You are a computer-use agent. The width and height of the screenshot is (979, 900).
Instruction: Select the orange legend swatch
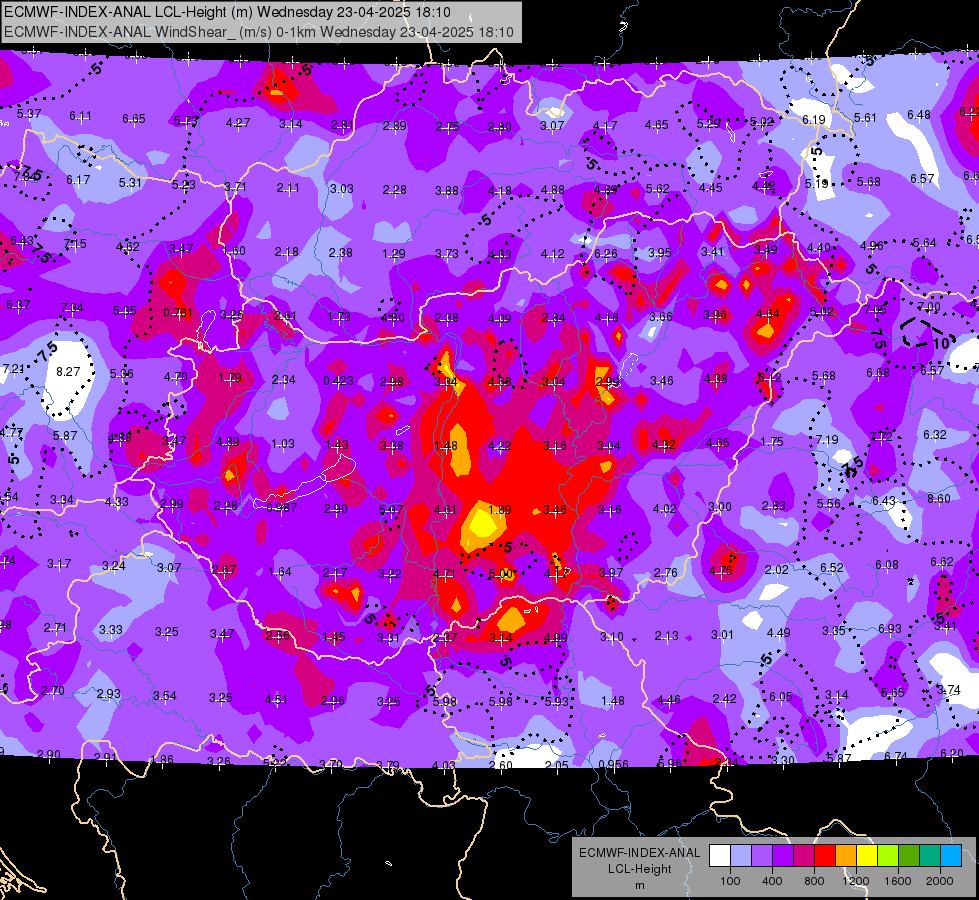click(846, 856)
